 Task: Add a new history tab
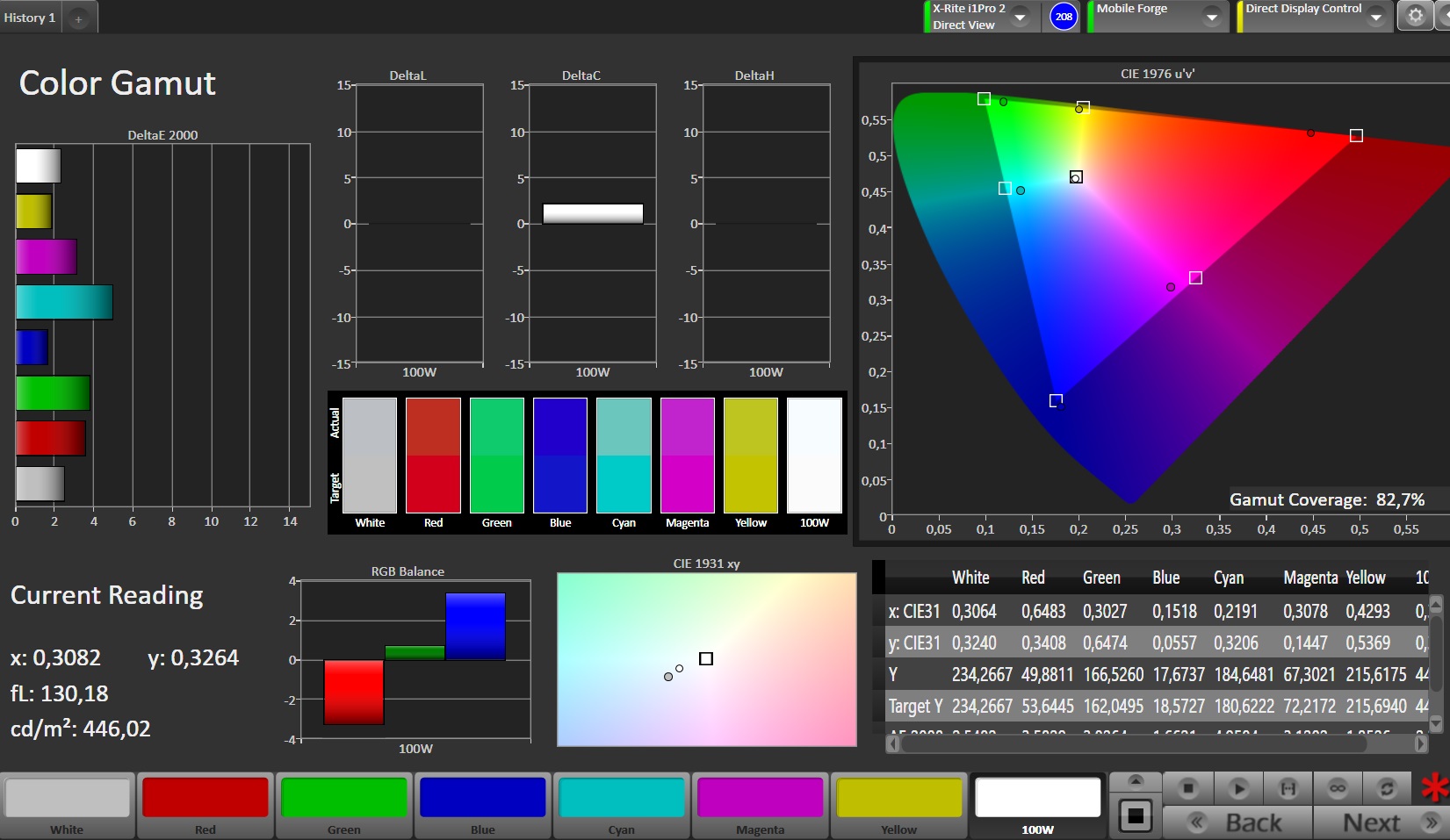point(78,18)
